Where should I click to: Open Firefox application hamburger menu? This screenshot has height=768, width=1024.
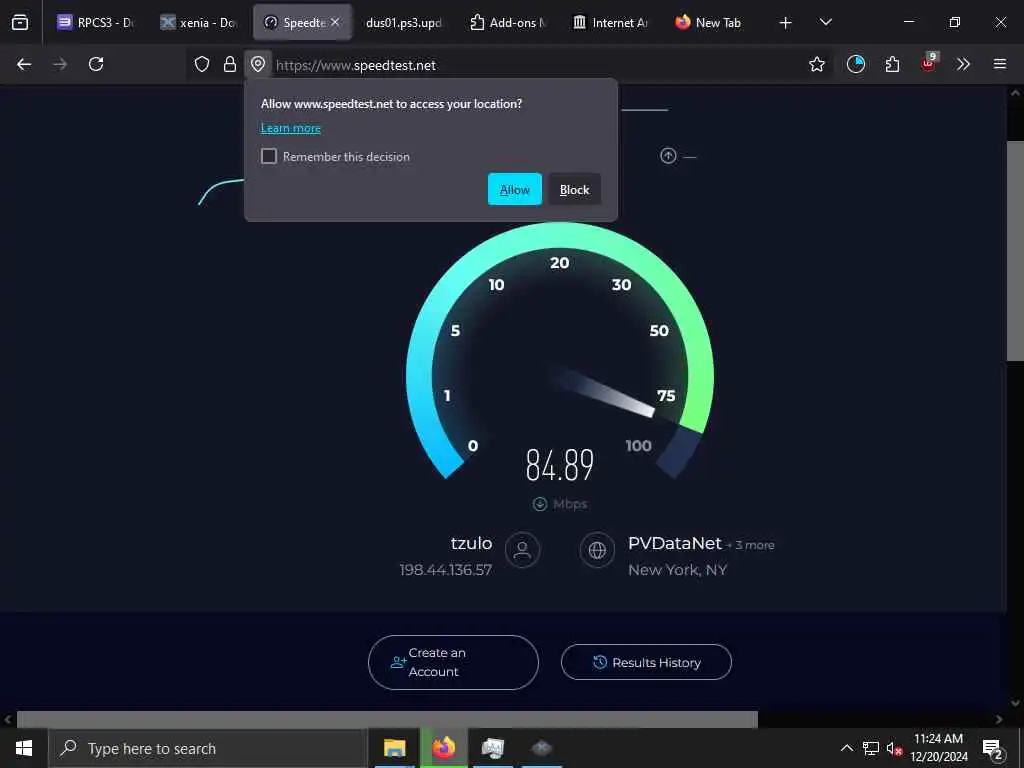[x=1000, y=64]
